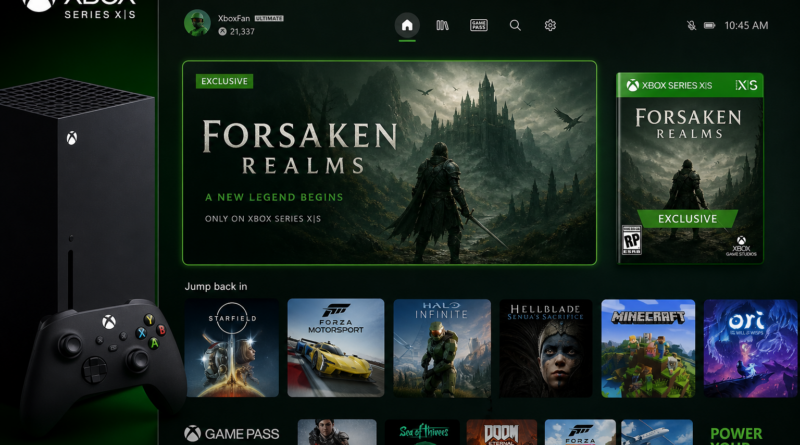The height and width of the screenshot is (445, 800).
Task: Open the Forsaken Realms hero banner
Action: click(x=389, y=163)
